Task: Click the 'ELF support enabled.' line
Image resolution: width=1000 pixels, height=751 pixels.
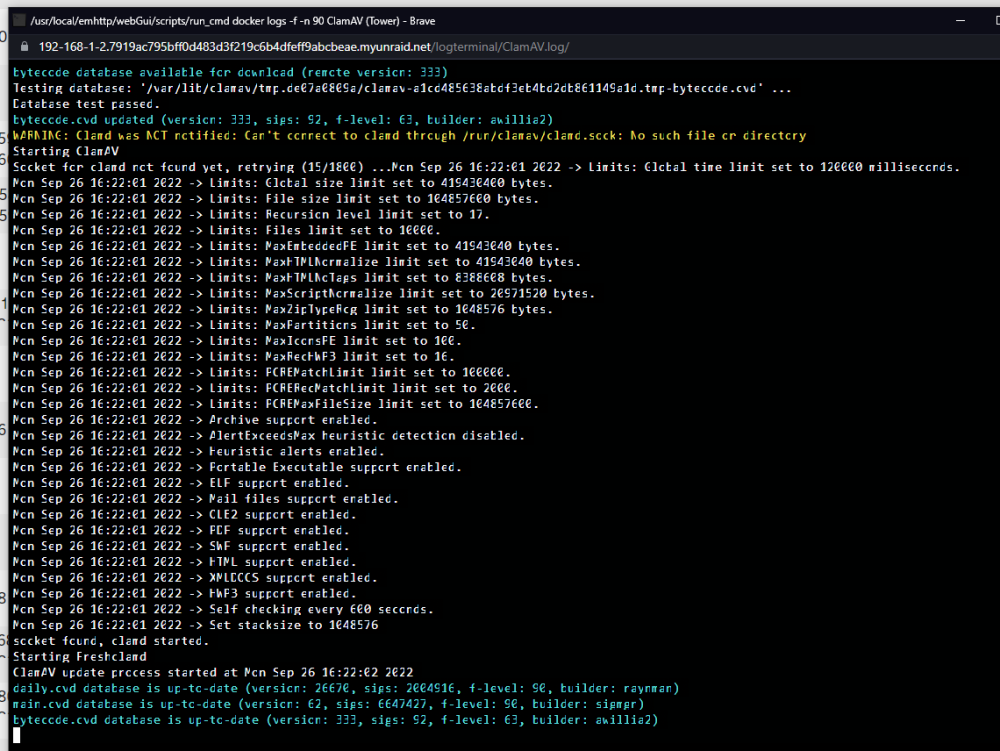Action: [x=181, y=483]
